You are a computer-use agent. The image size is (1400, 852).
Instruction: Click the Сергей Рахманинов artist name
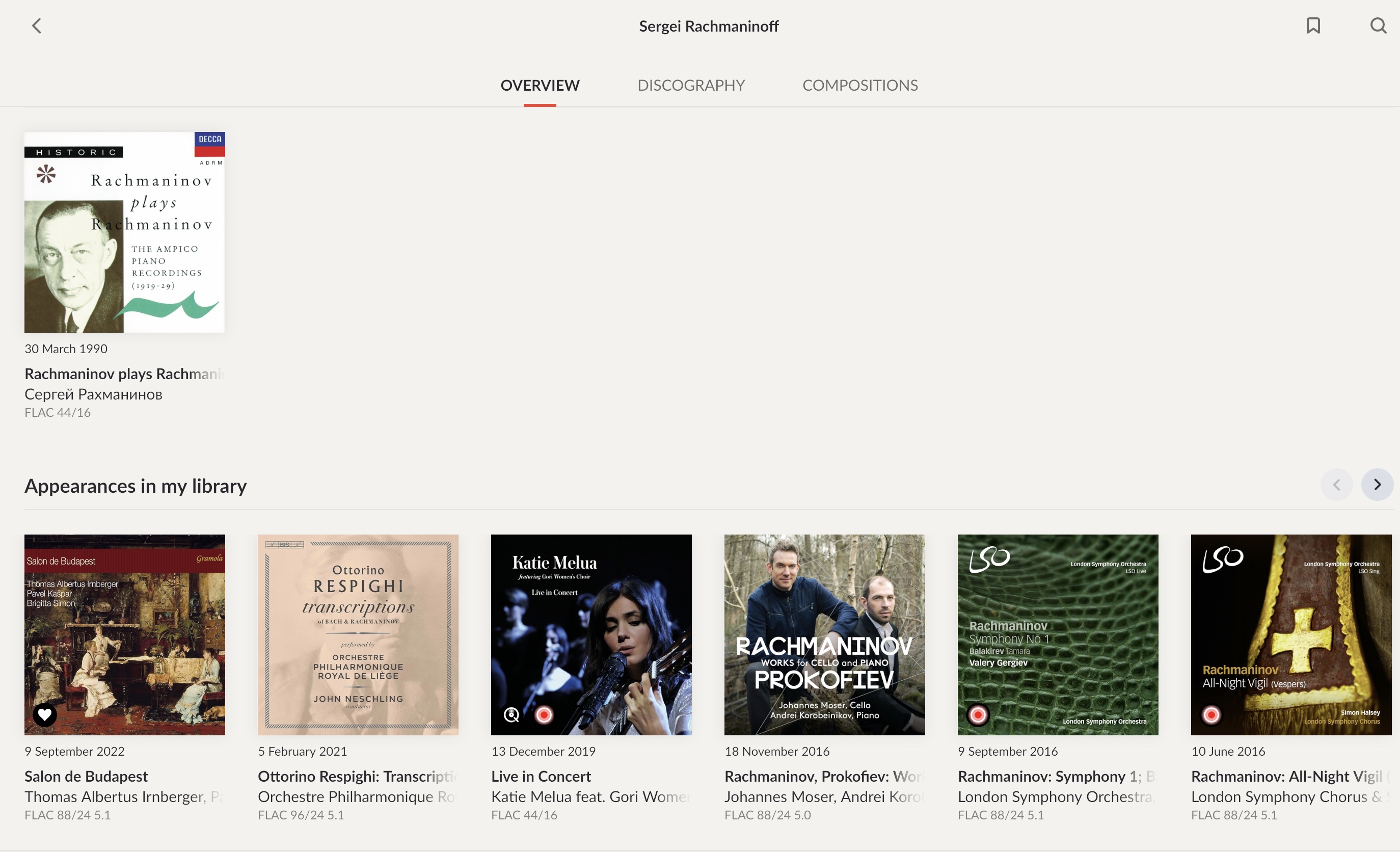tap(93, 394)
